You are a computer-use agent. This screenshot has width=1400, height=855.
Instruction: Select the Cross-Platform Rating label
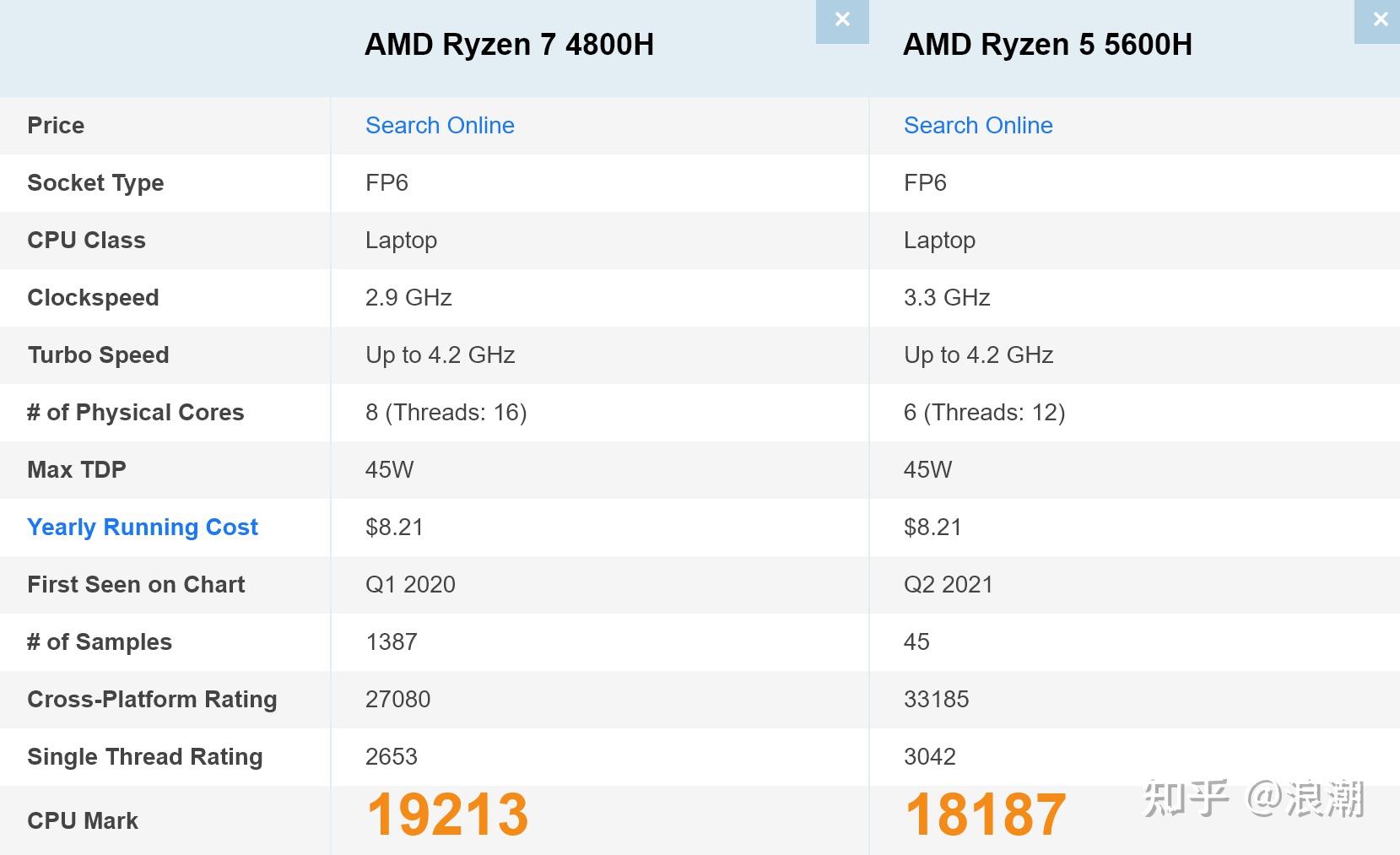pyautogui.click(x=152, y=699)
